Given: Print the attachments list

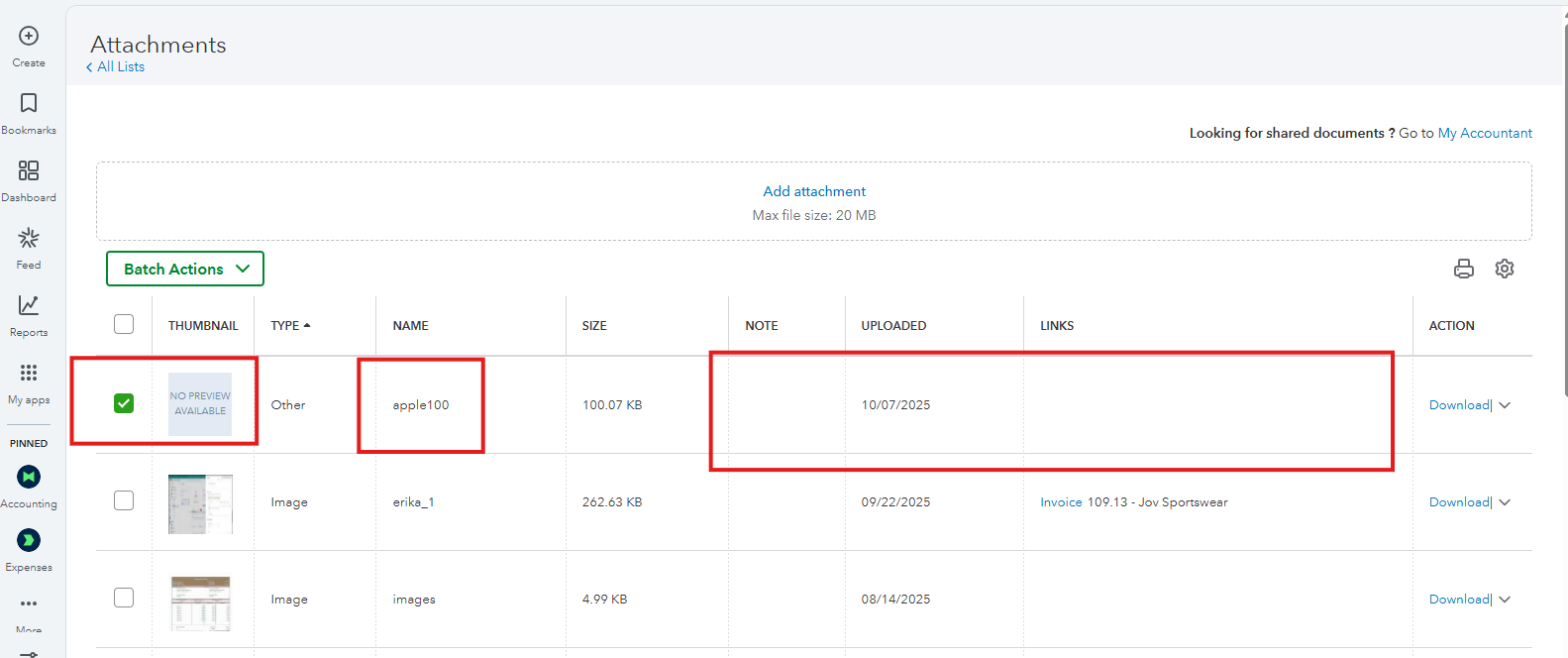Looking at the screenshot, I should coord(1464,269).
